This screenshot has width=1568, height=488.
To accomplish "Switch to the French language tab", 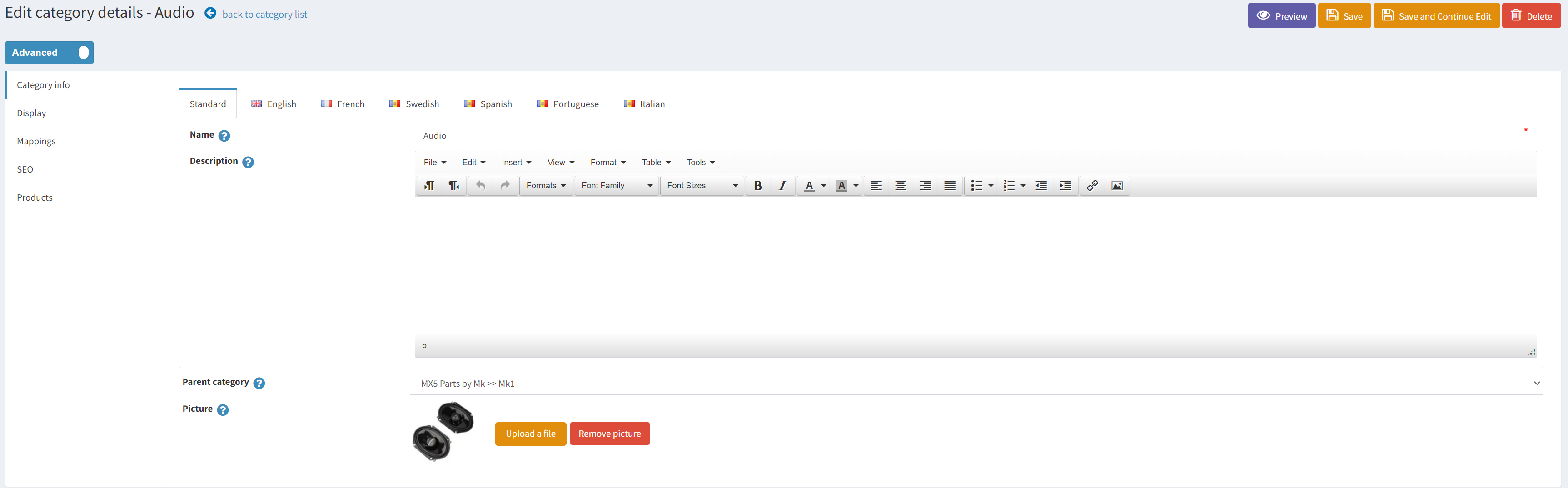I will [x=343, y=104].
